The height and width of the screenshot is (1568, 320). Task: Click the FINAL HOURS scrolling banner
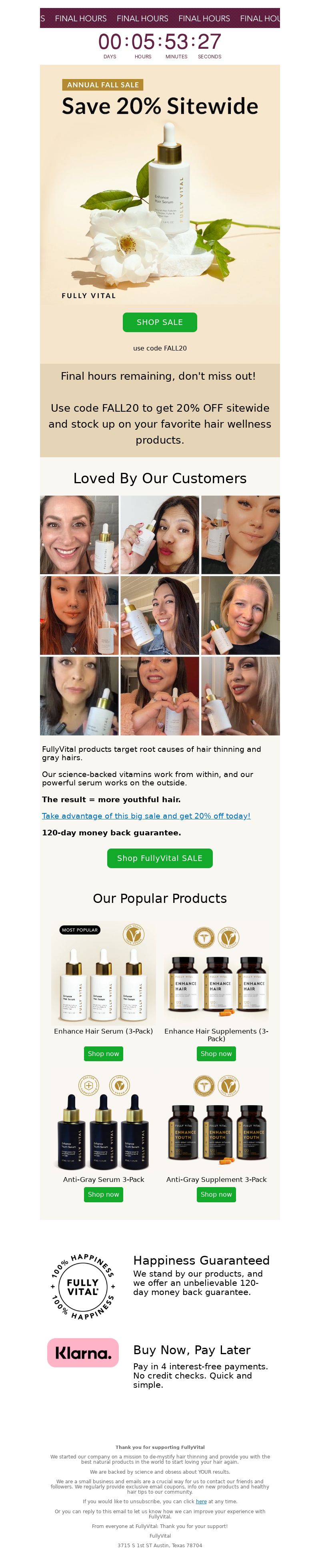click(160, 18)
